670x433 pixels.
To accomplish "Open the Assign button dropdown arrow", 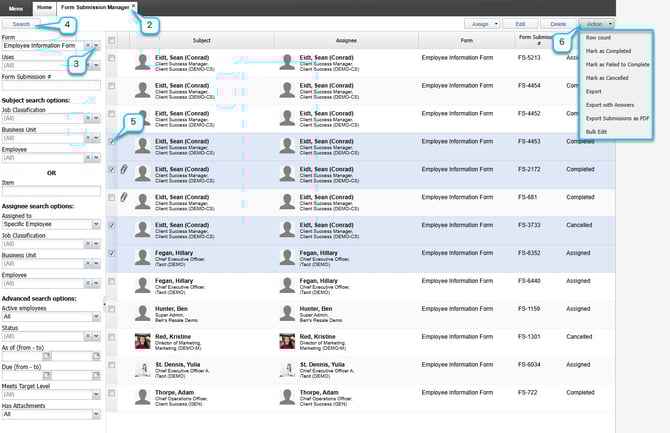I will point(496,24).
